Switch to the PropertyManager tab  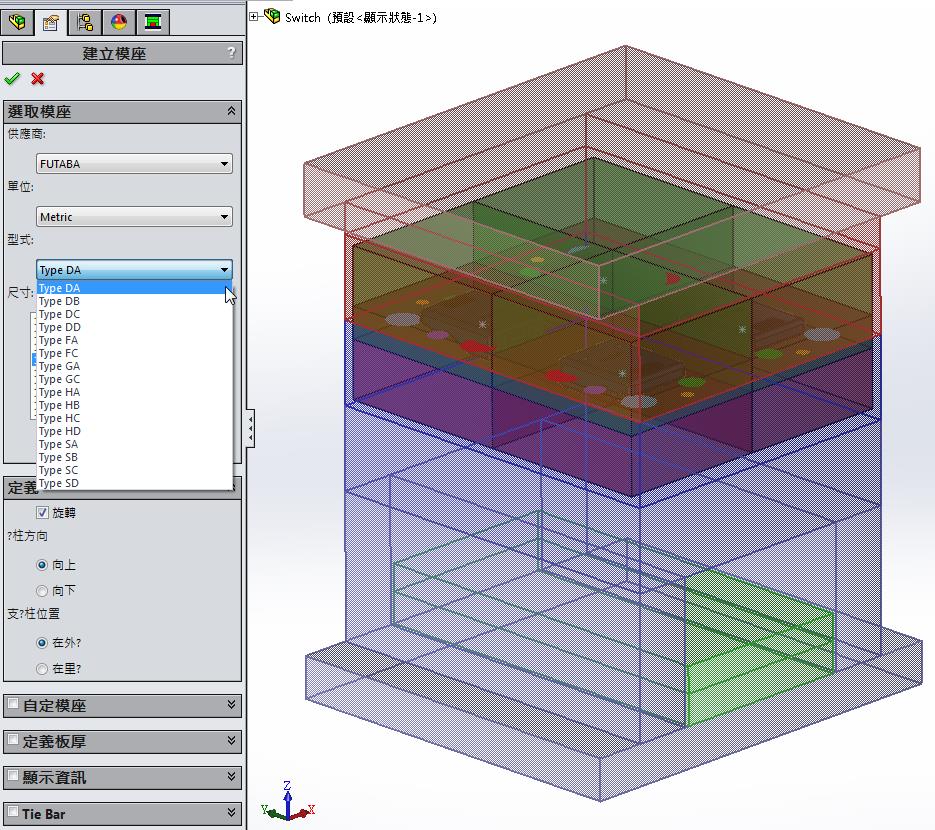click(50, 21)
